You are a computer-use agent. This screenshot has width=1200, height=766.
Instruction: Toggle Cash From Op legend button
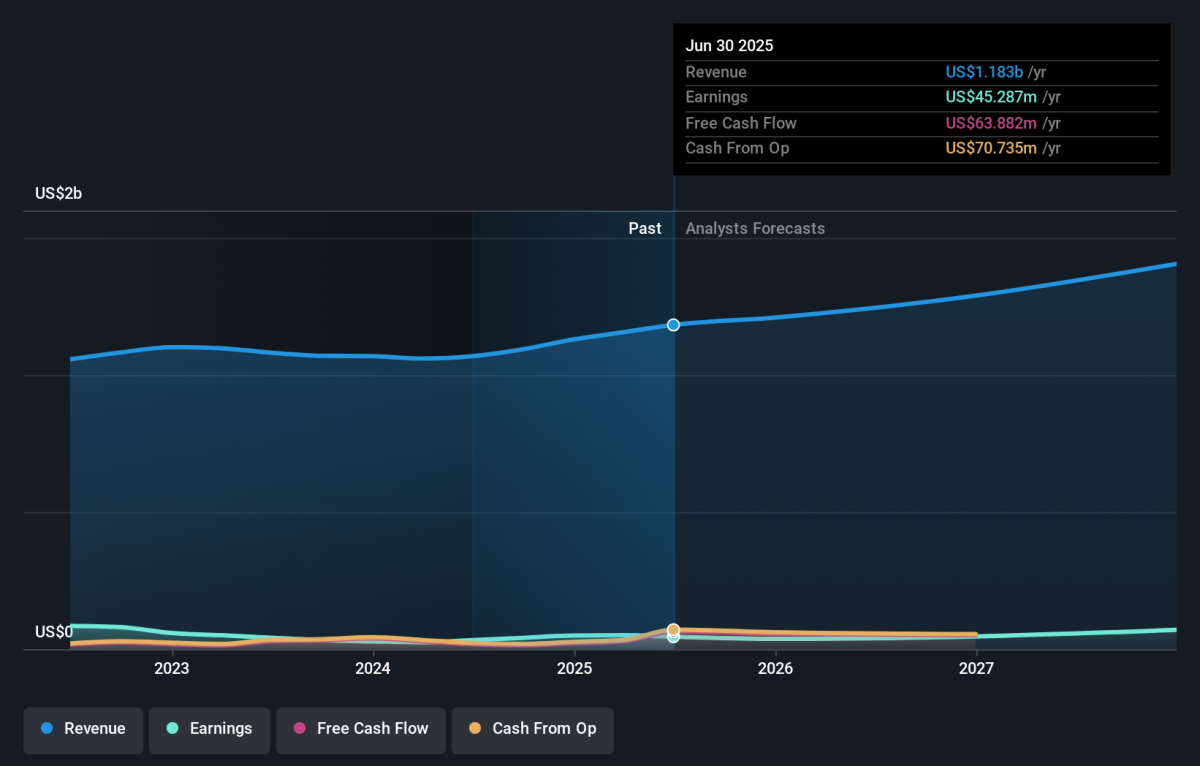[532, 729]
